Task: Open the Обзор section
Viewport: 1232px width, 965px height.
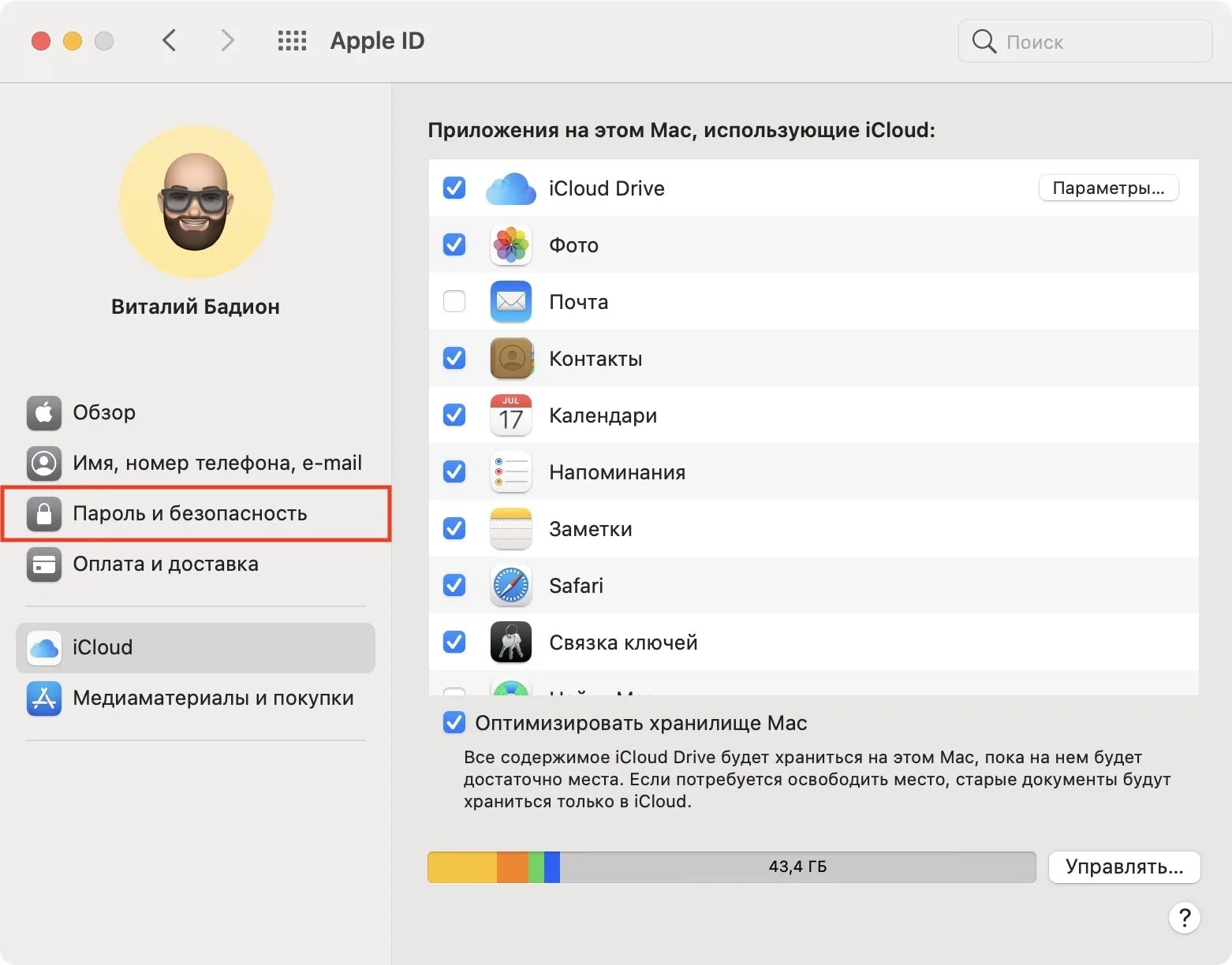Action: (196, 412)
